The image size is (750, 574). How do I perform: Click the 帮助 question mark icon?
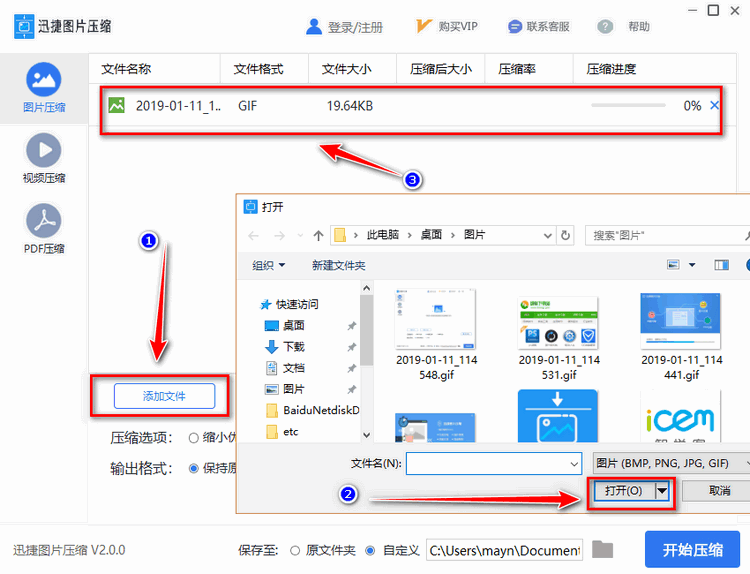click(605, 27)
